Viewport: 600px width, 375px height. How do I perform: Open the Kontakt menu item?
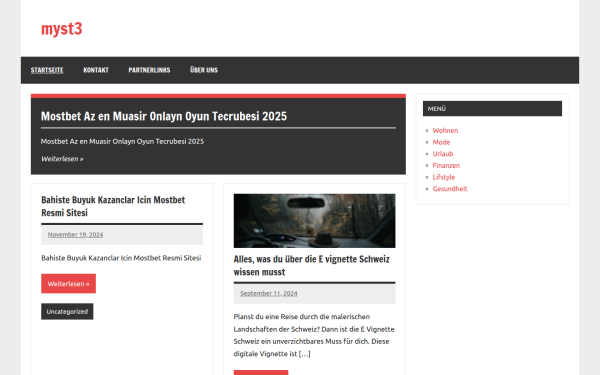point(96,70)
